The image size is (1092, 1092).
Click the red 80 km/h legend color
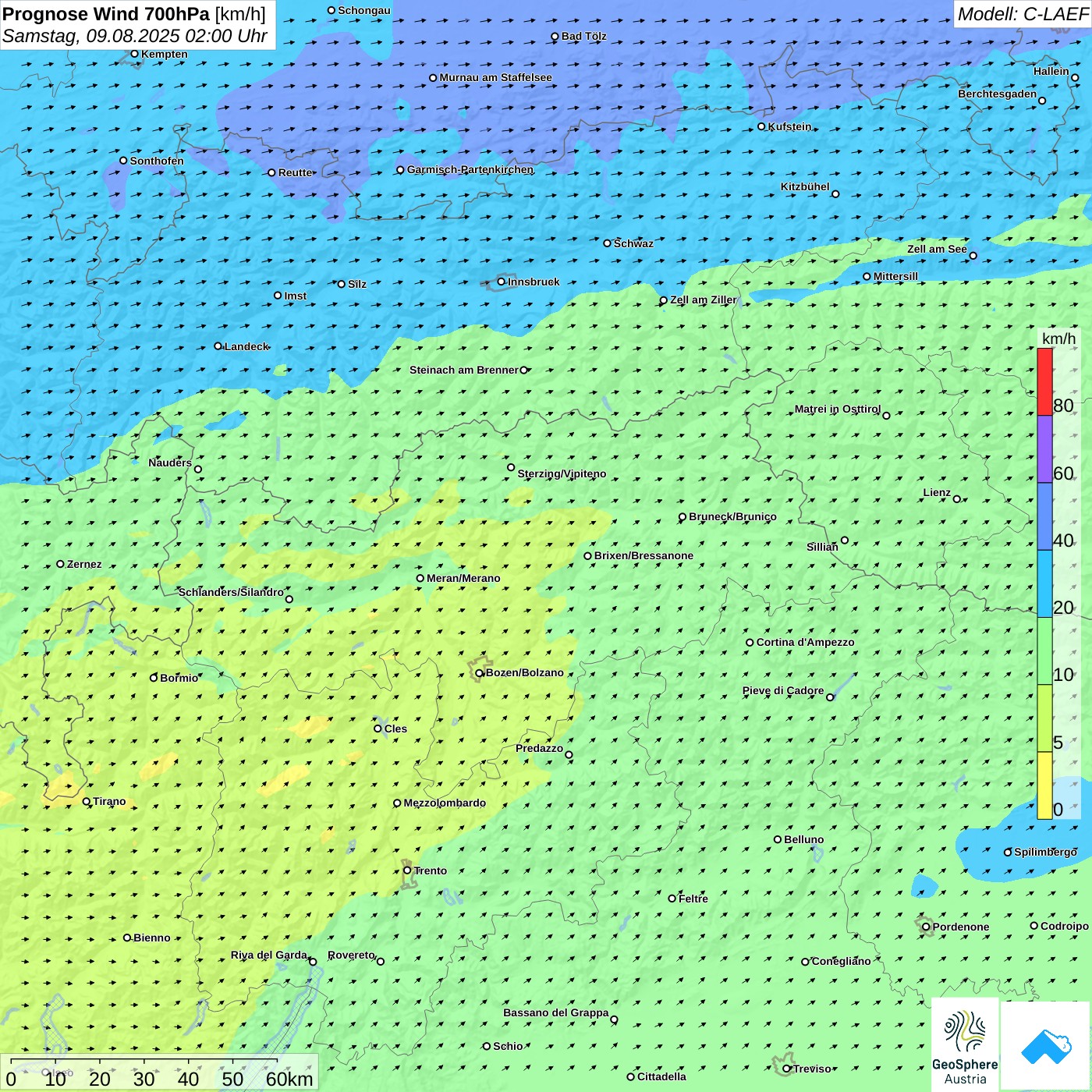coord(1044,381)
